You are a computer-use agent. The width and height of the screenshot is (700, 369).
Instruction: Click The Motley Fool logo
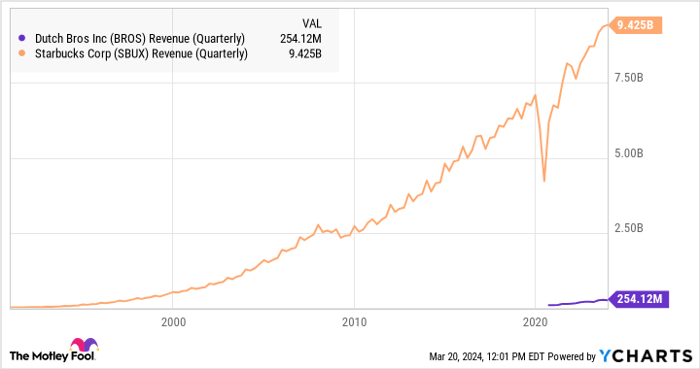point(54,351)
